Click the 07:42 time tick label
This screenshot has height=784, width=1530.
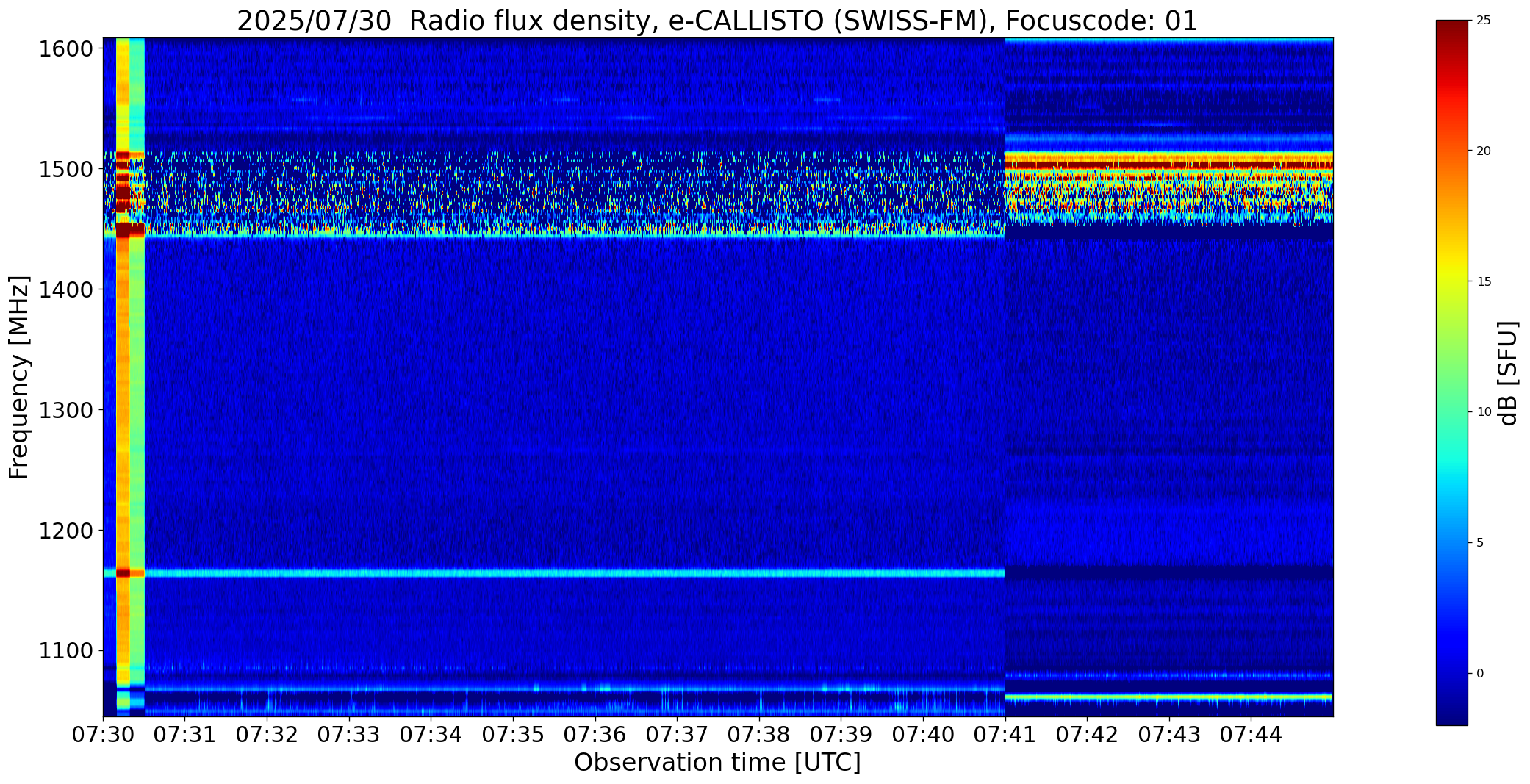point(1088,734)
